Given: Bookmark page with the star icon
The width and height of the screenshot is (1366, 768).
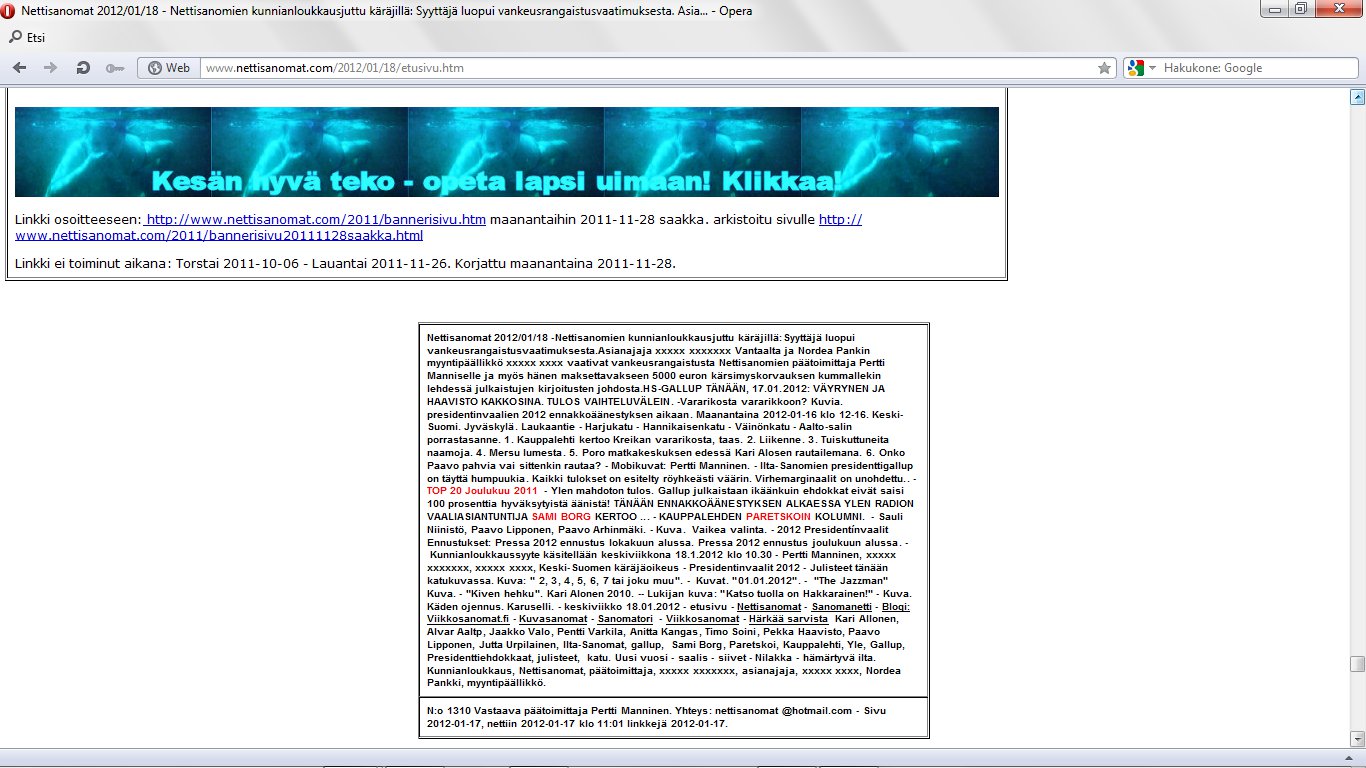Looking at the screenshot, I should 1104,68.
